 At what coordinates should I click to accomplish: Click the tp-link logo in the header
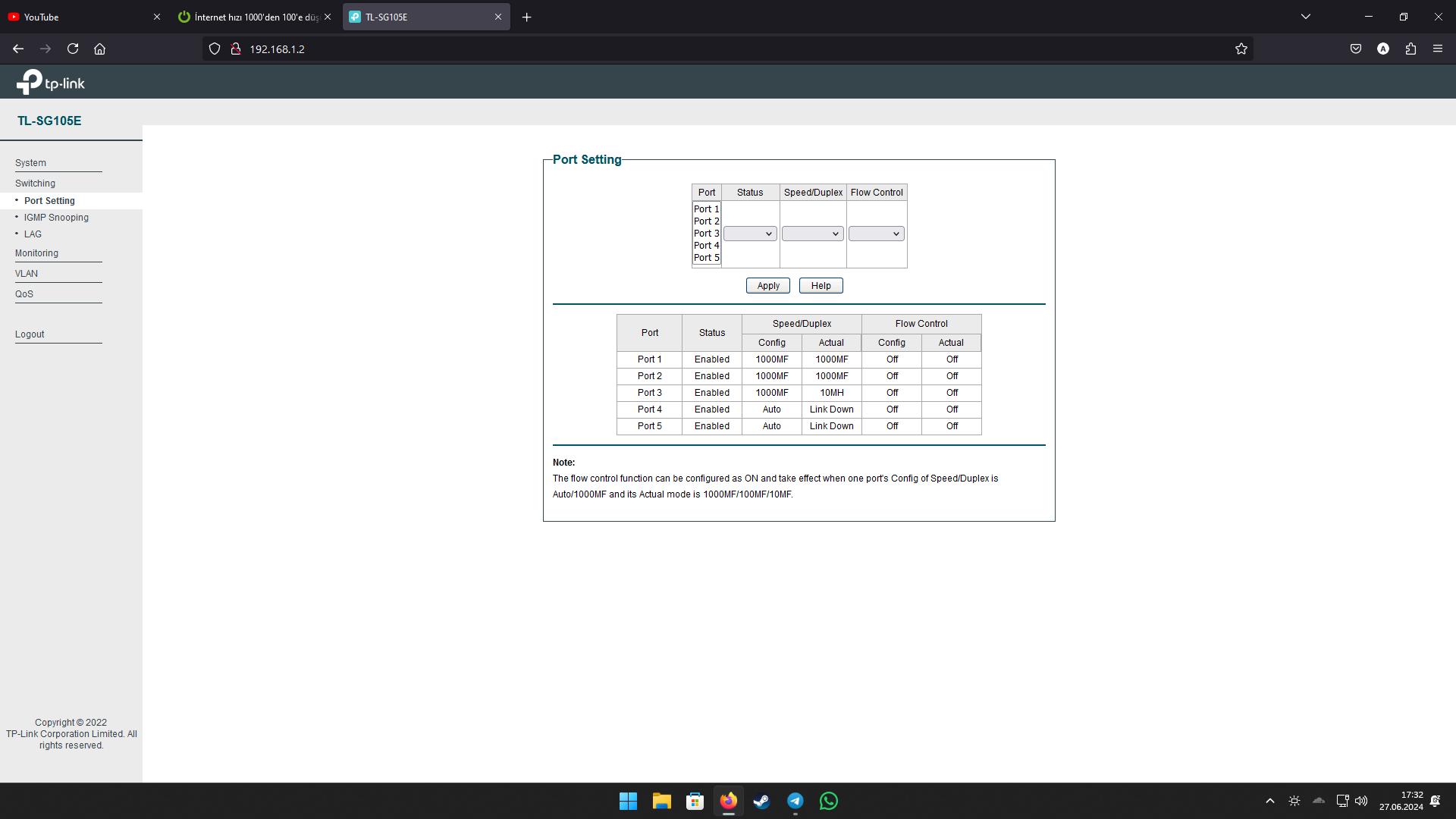tap(51, 82)
